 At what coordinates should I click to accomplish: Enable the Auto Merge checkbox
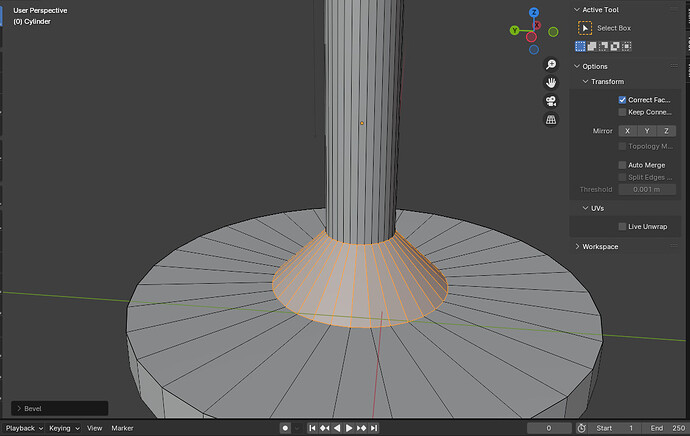622,165
